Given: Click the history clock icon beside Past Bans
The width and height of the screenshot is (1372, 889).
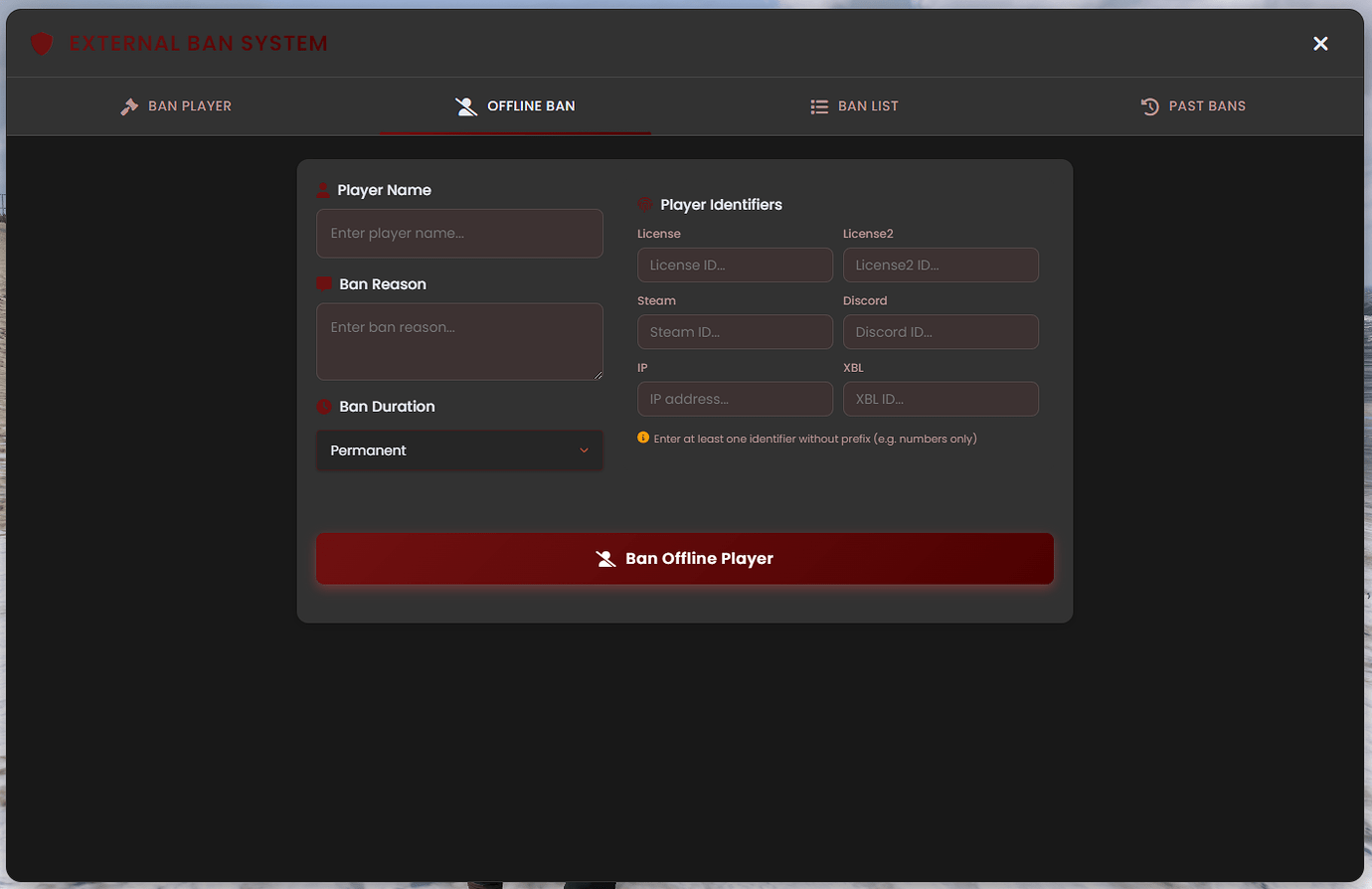Looking at the screenshot, I should (1149, 105).
